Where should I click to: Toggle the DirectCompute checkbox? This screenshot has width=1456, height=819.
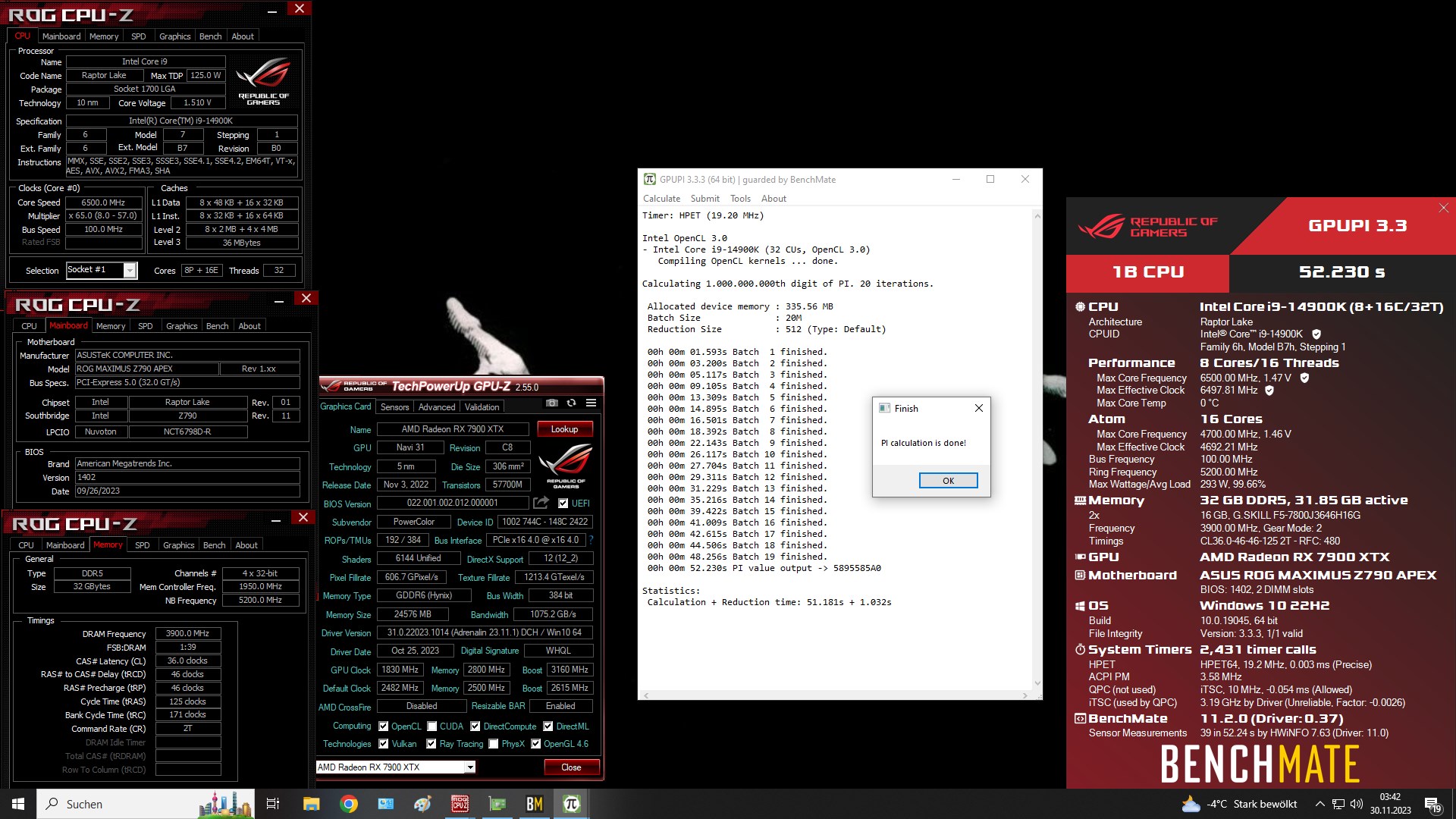click(x=475, y=726)
